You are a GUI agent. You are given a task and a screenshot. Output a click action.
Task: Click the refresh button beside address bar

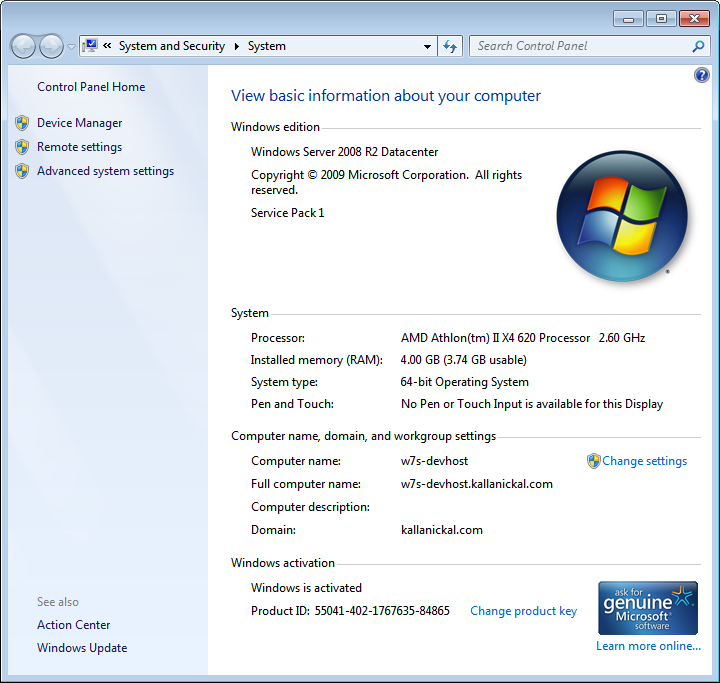[451, 46]
